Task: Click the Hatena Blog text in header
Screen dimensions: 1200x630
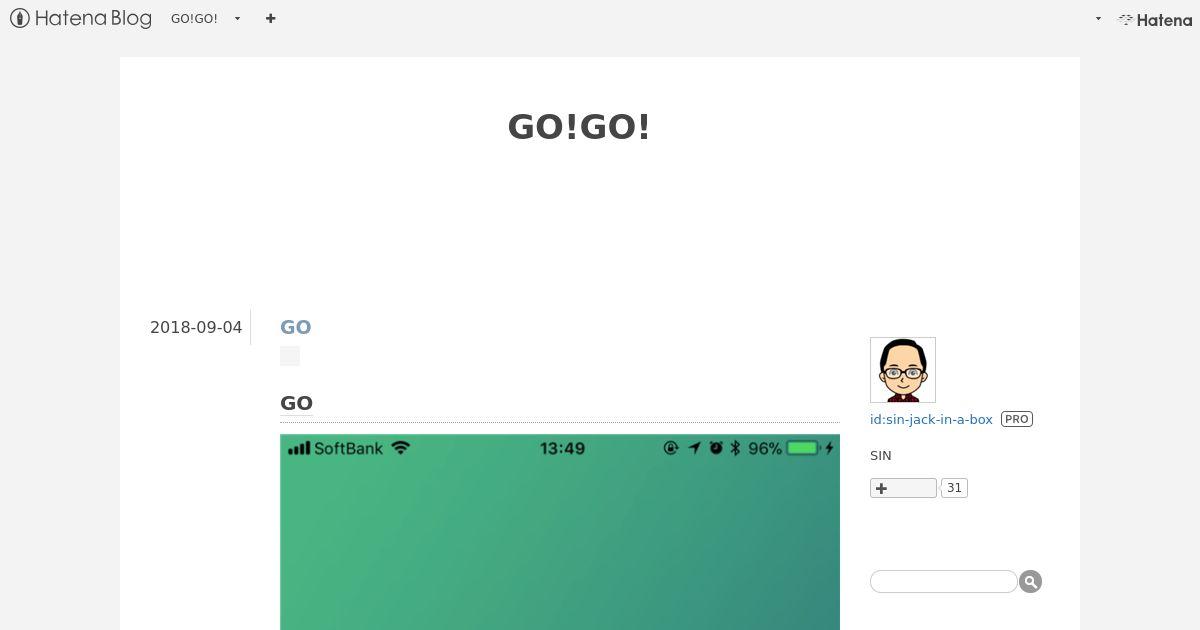Action: [x=93, y=18]
